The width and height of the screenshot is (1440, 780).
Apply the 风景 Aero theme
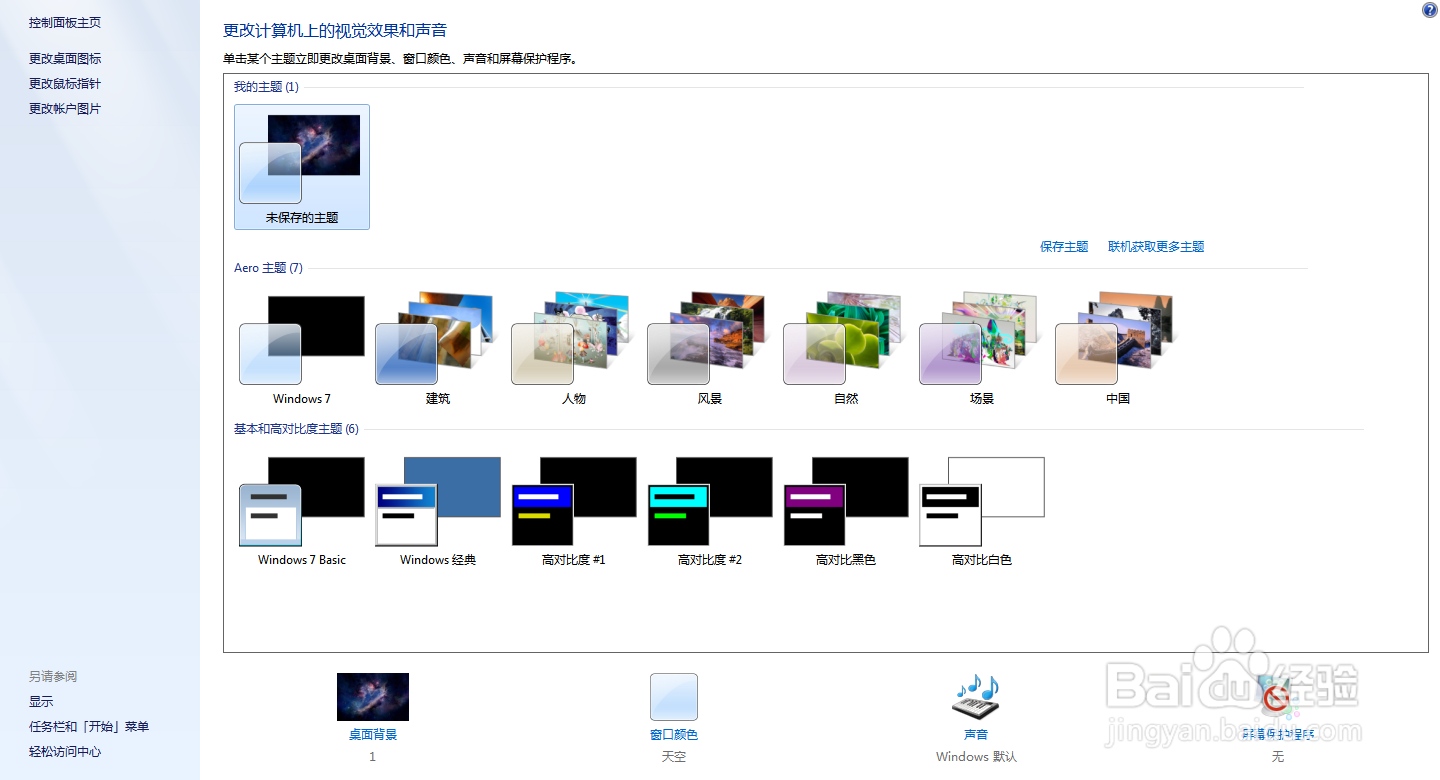coord(710,349)
